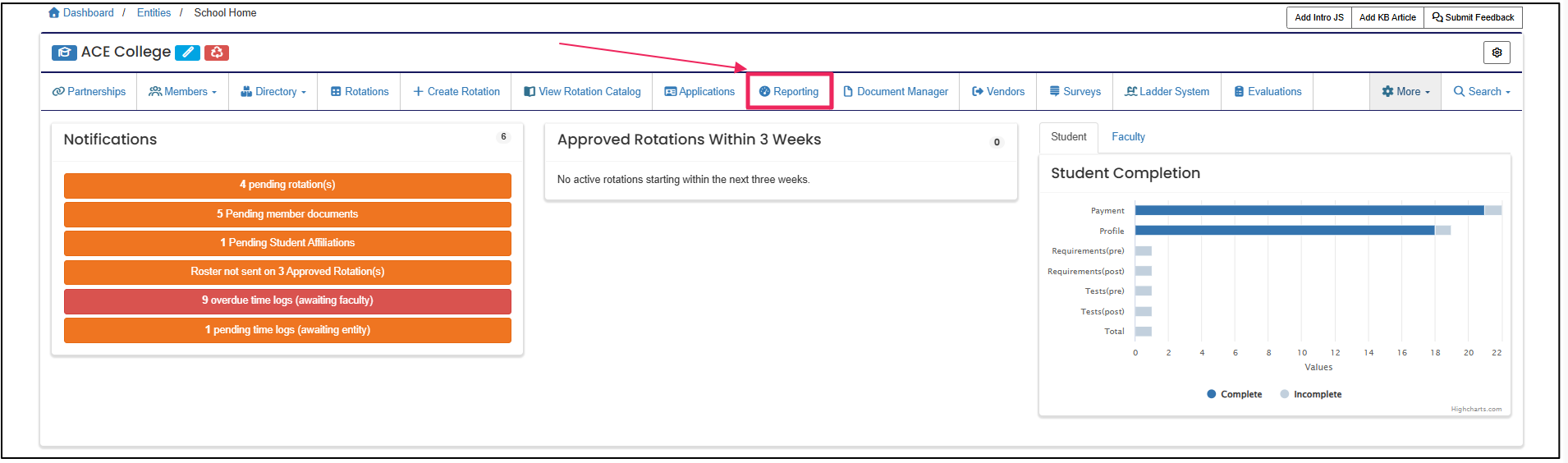
Task: Switch to the Student tab
Action: pos(1068,137)
